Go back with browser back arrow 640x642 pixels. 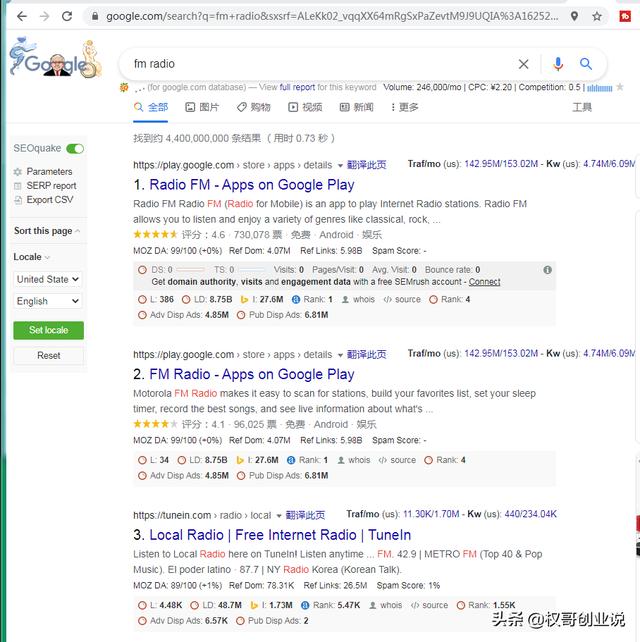(x=22, y=16)
